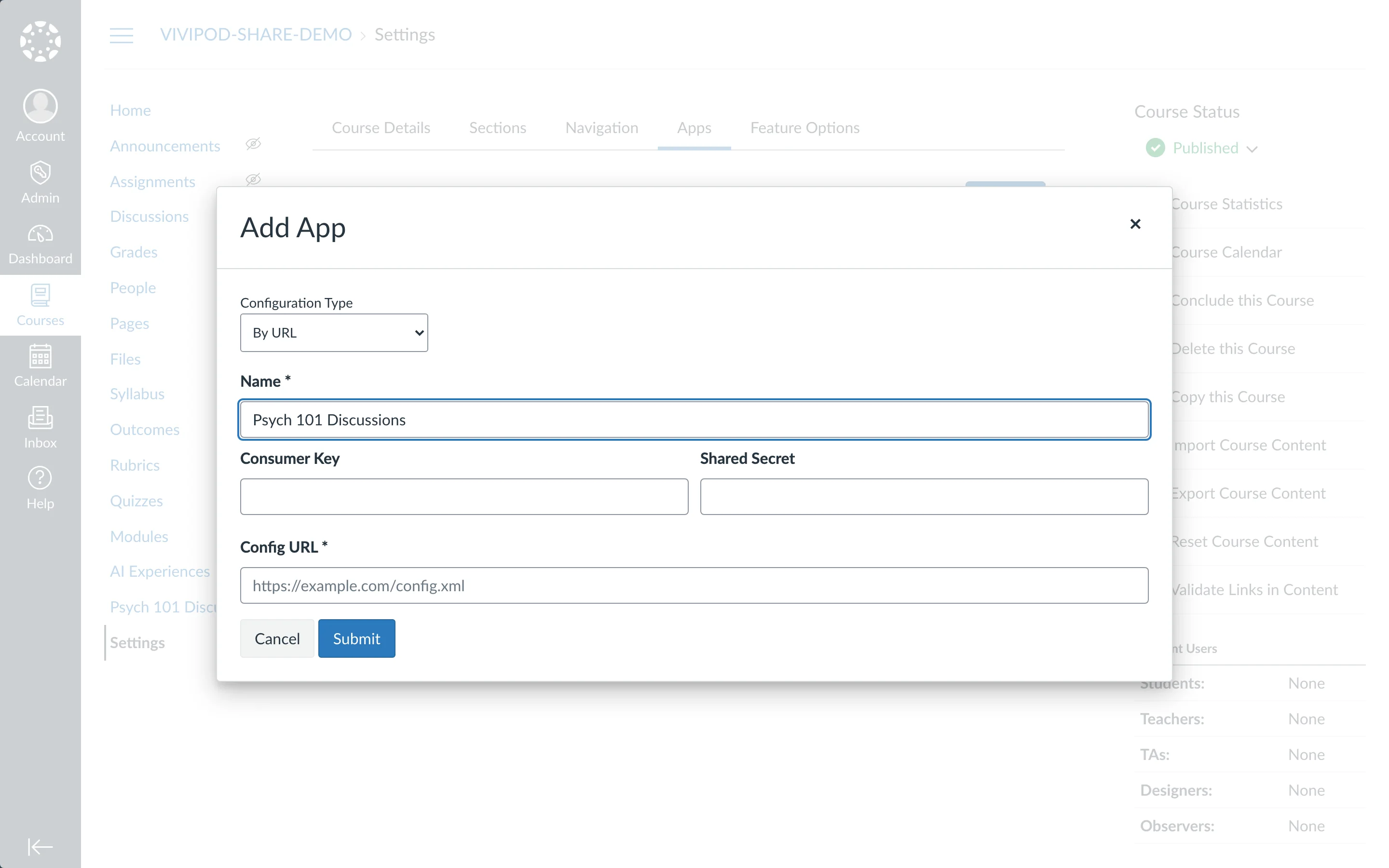The height and width of the screenshot is (868, 1389).
Task: Open Grades in course menu
Action: pos(134,252)
